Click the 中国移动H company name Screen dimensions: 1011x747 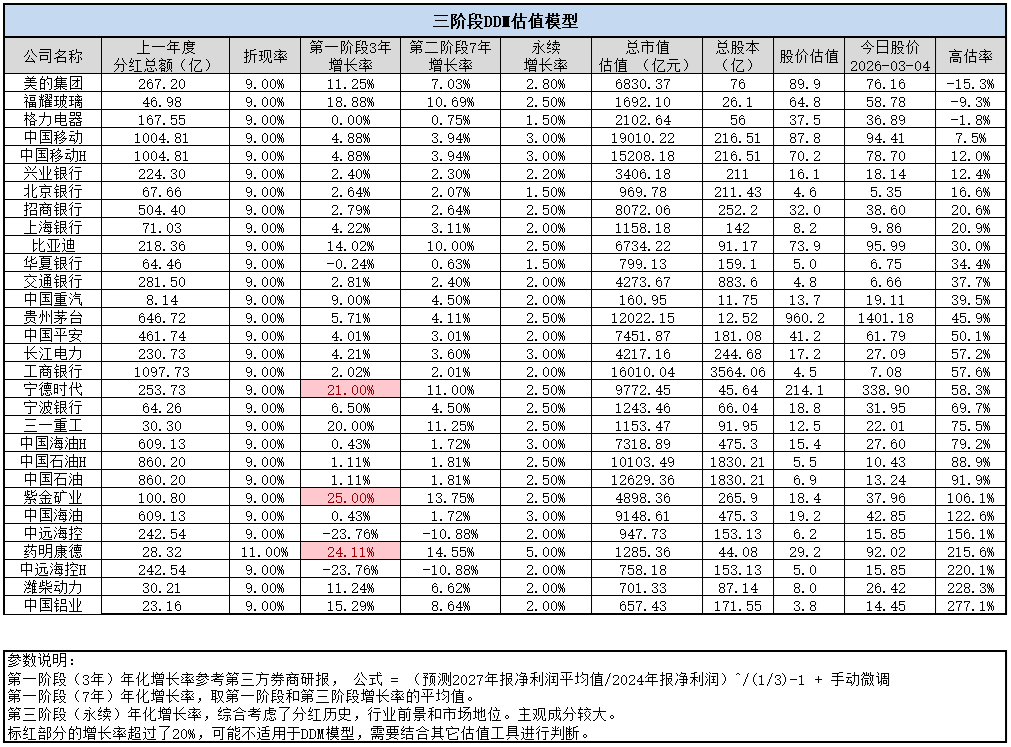point(53,155)
